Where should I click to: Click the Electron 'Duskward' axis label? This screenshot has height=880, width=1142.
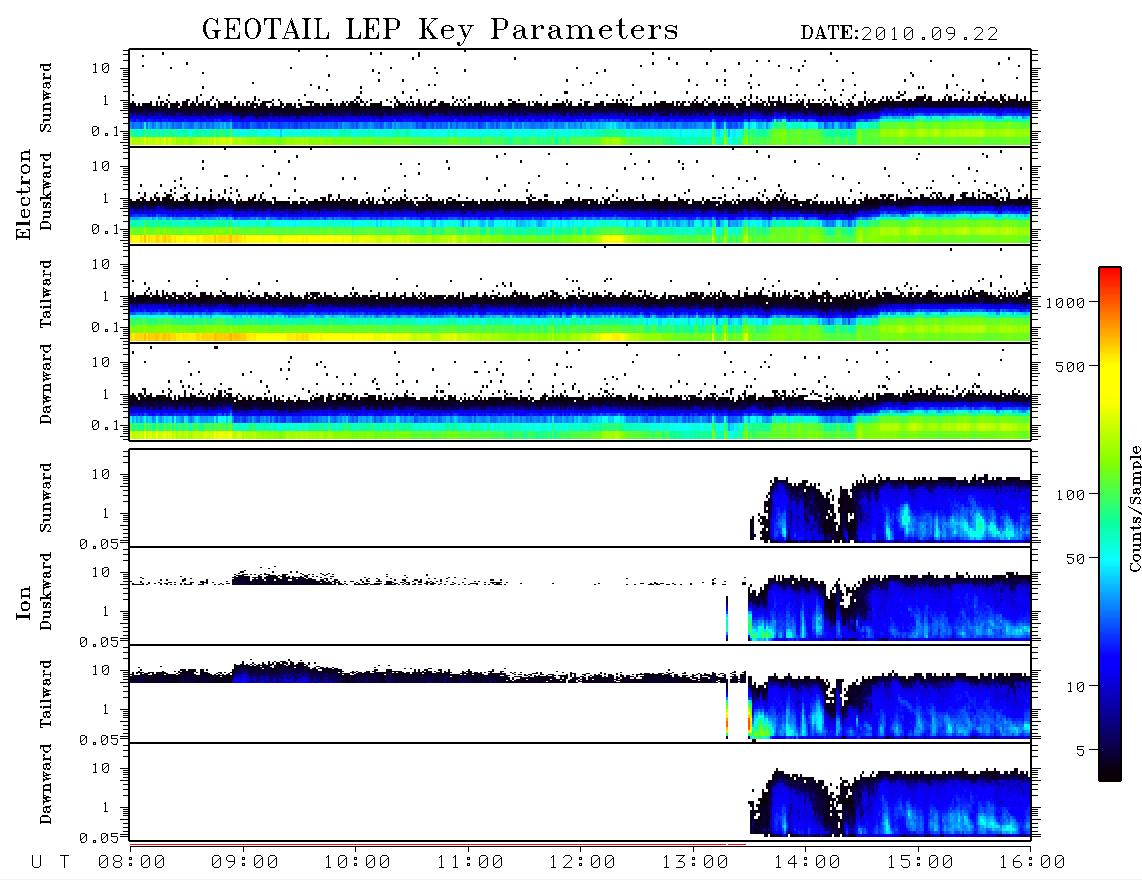point(46,192)
